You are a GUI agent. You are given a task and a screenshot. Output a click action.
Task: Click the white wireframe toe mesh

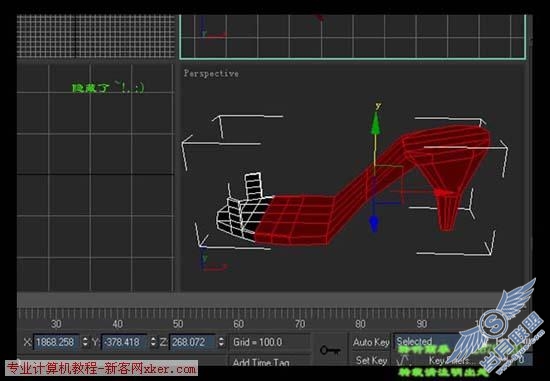pos(242,210)
